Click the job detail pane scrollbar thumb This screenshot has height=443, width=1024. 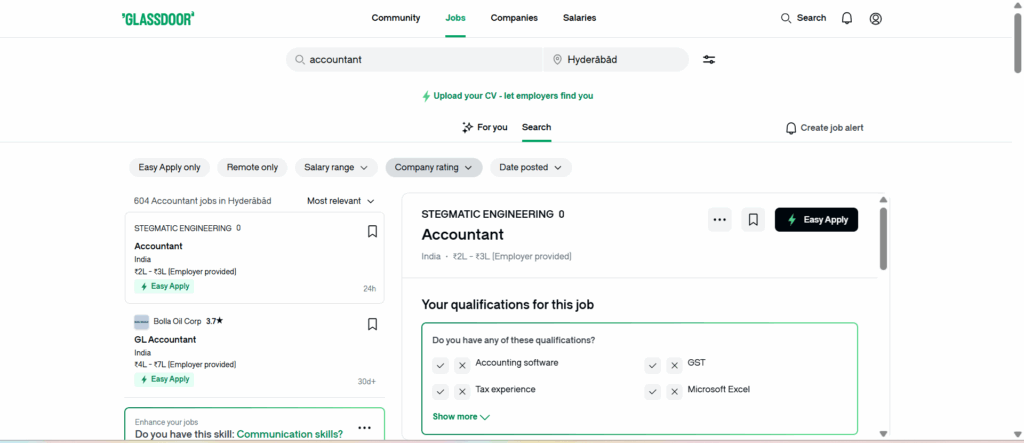883,238
